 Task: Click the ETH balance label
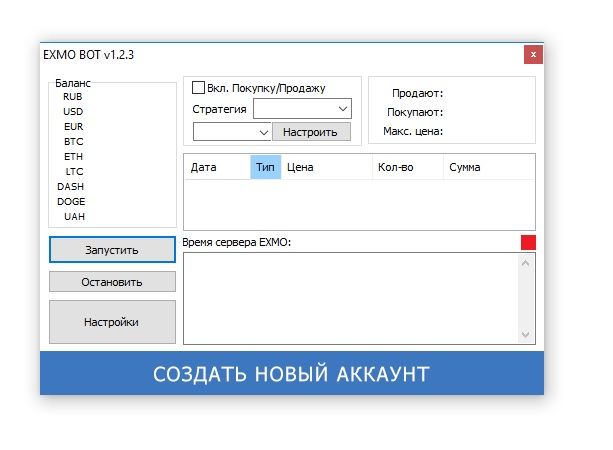(x=73, y=156)
